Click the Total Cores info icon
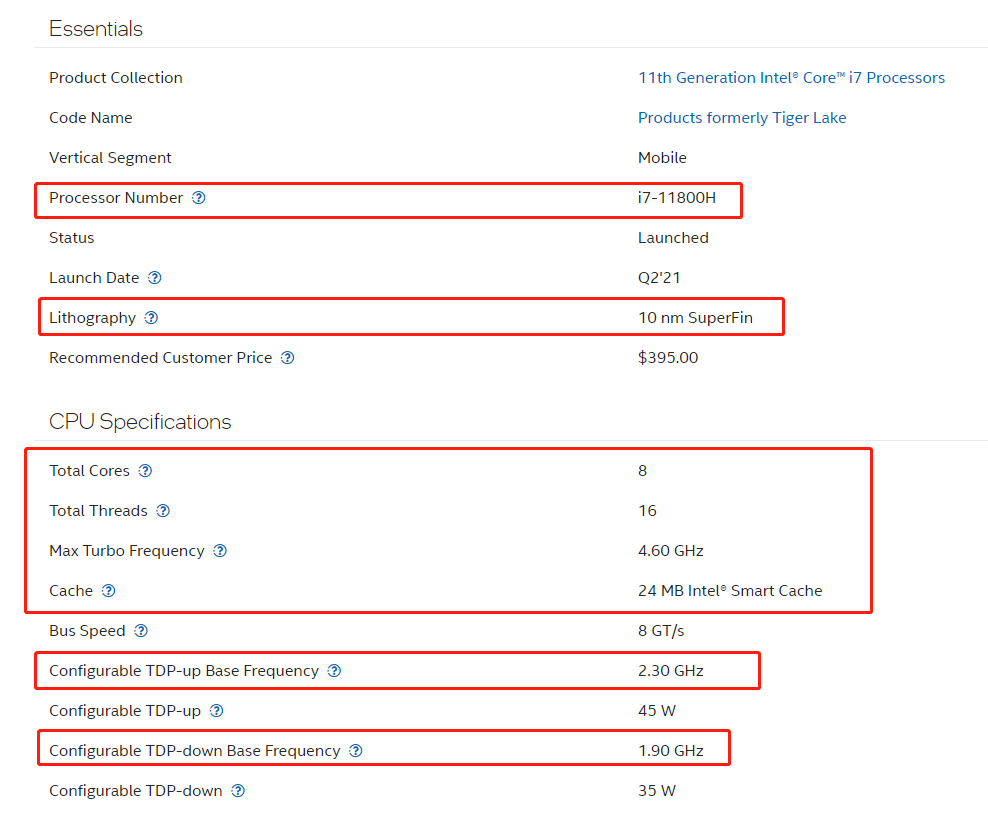Image resolution: width=988 pixels, height=834 pixels. coord(145,471)
